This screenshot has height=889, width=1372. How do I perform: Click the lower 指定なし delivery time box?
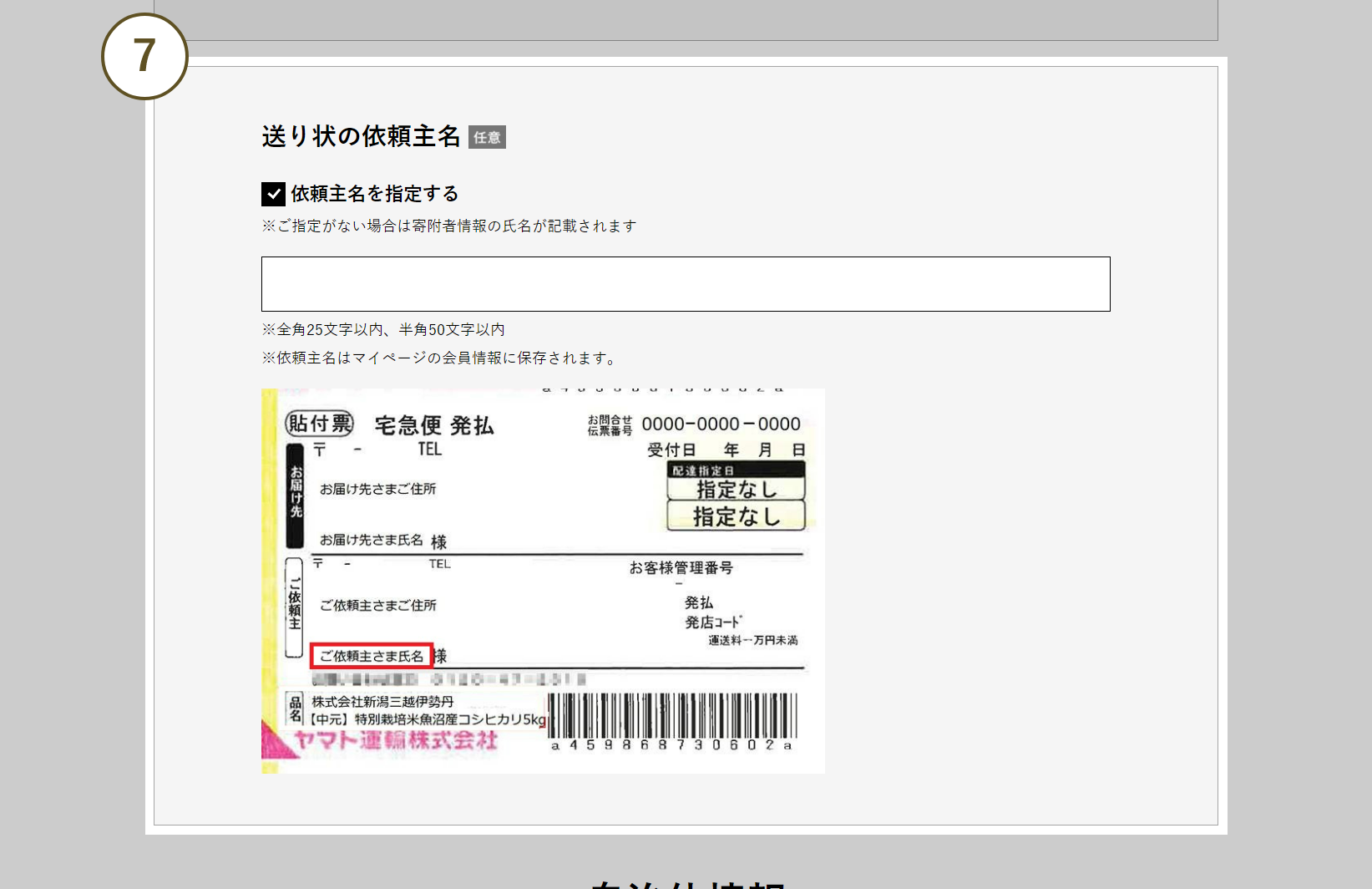click(x=736, y=516)
